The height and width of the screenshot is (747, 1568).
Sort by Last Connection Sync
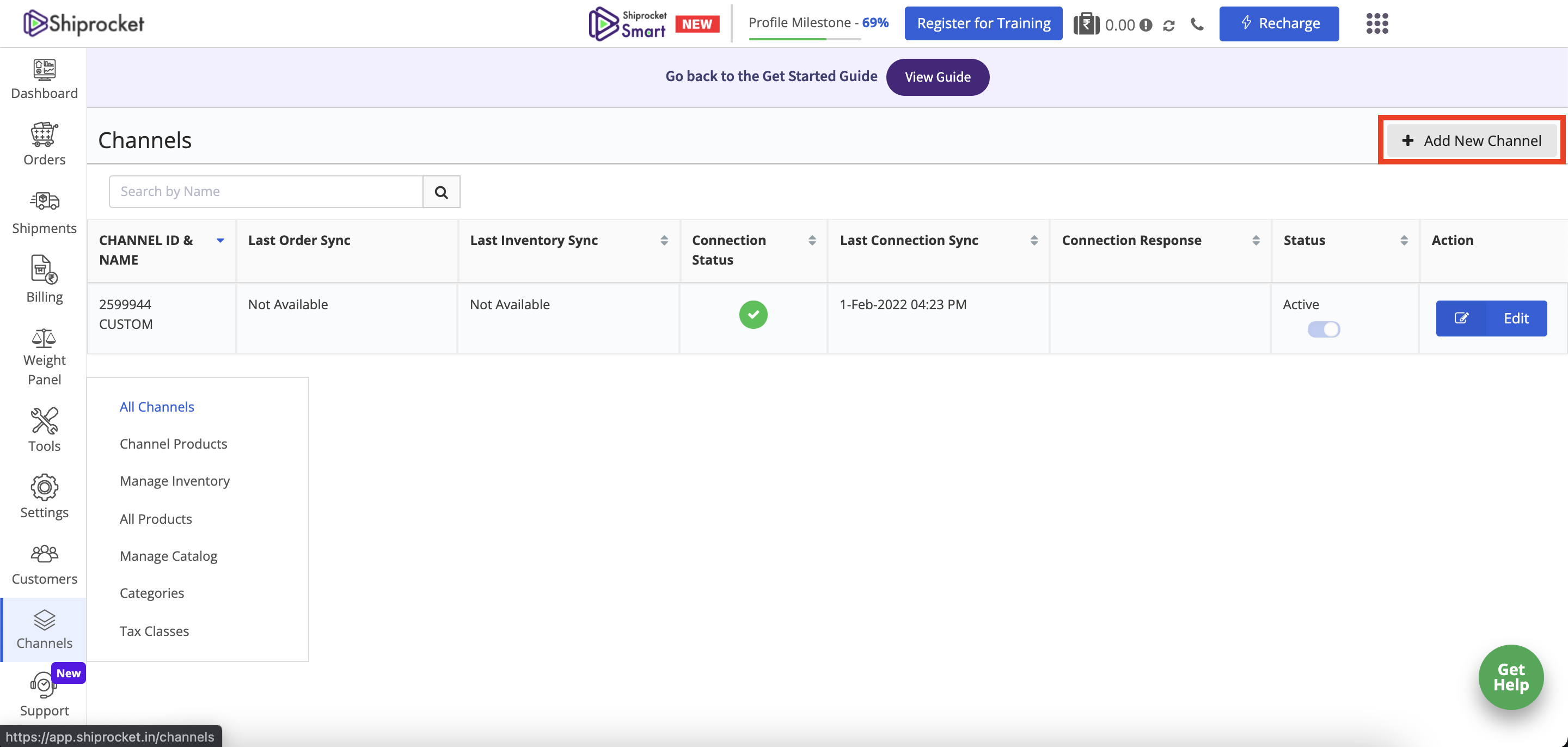(1033, 241)
